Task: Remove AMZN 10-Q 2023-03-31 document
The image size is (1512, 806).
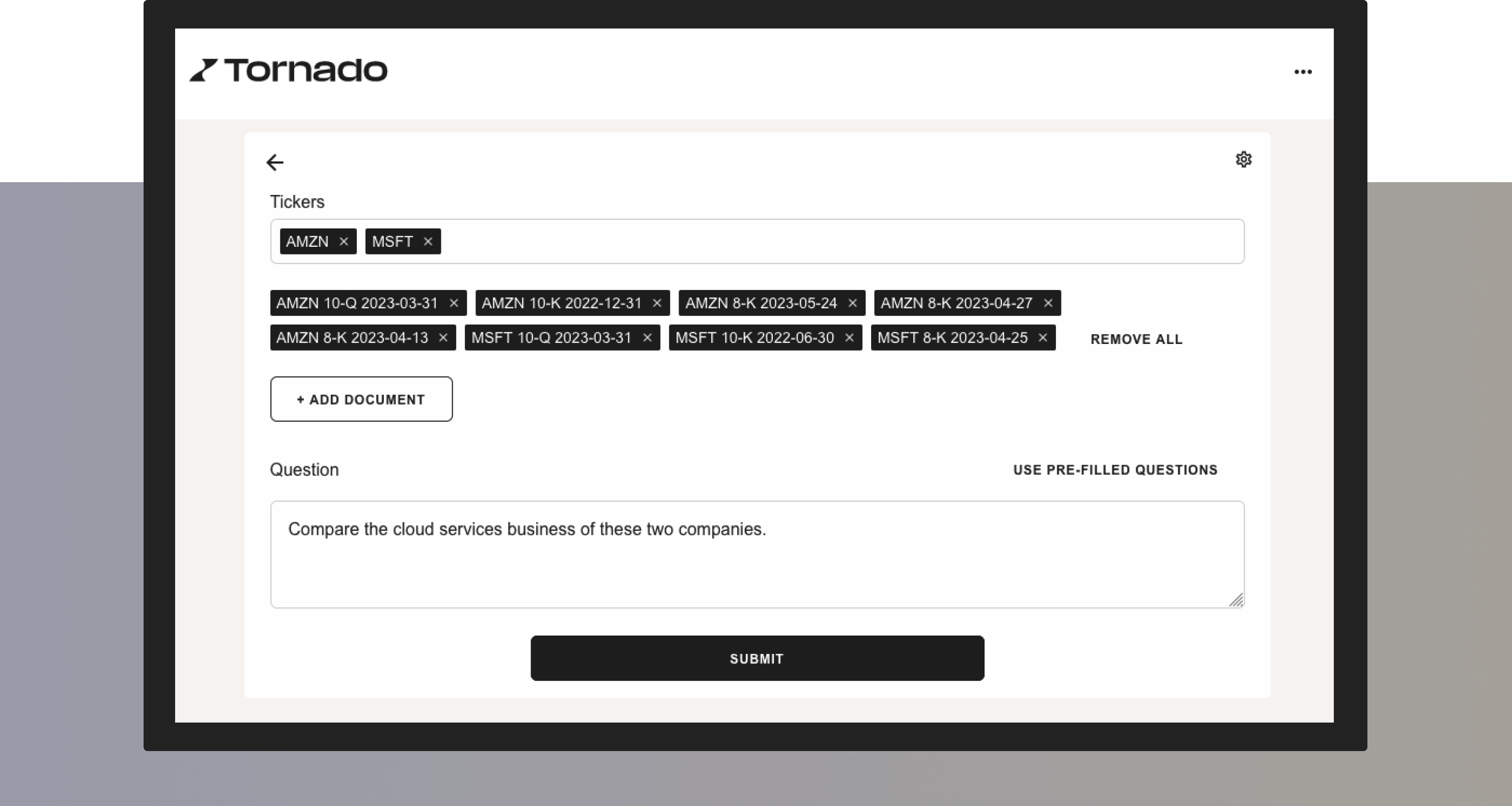Action: 454,303
